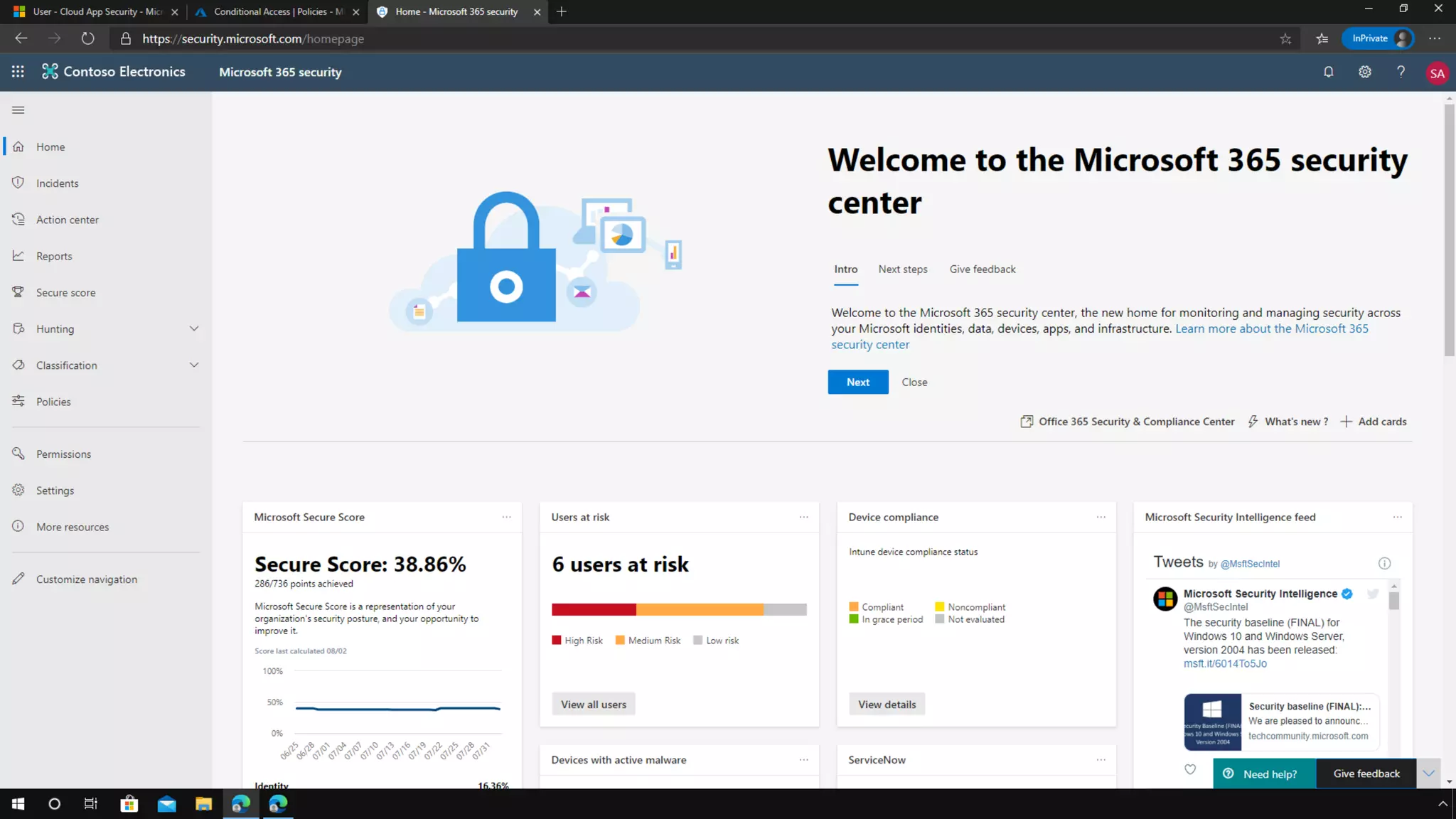This screenshot has width=1456, height=819.
Task: Like the tweet with heart icon
Action: coord(1190,769)
